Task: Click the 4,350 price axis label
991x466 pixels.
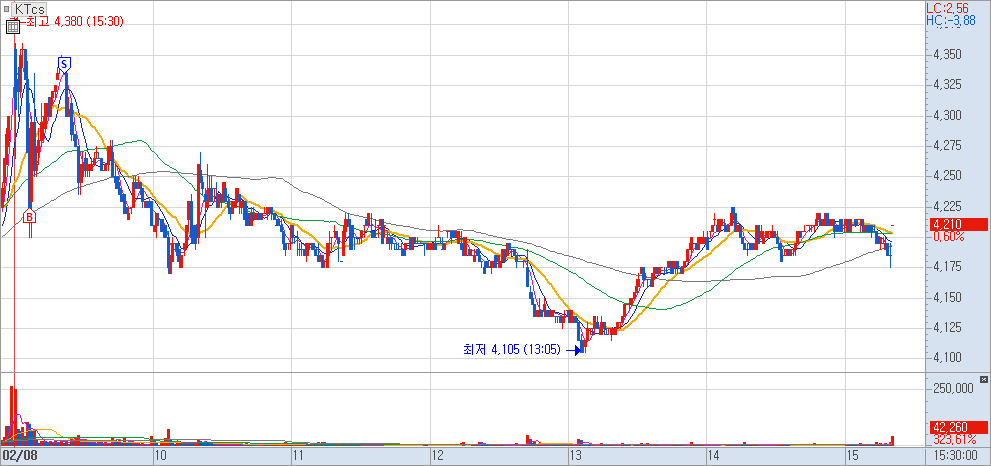Action: [x=947, y=54]
